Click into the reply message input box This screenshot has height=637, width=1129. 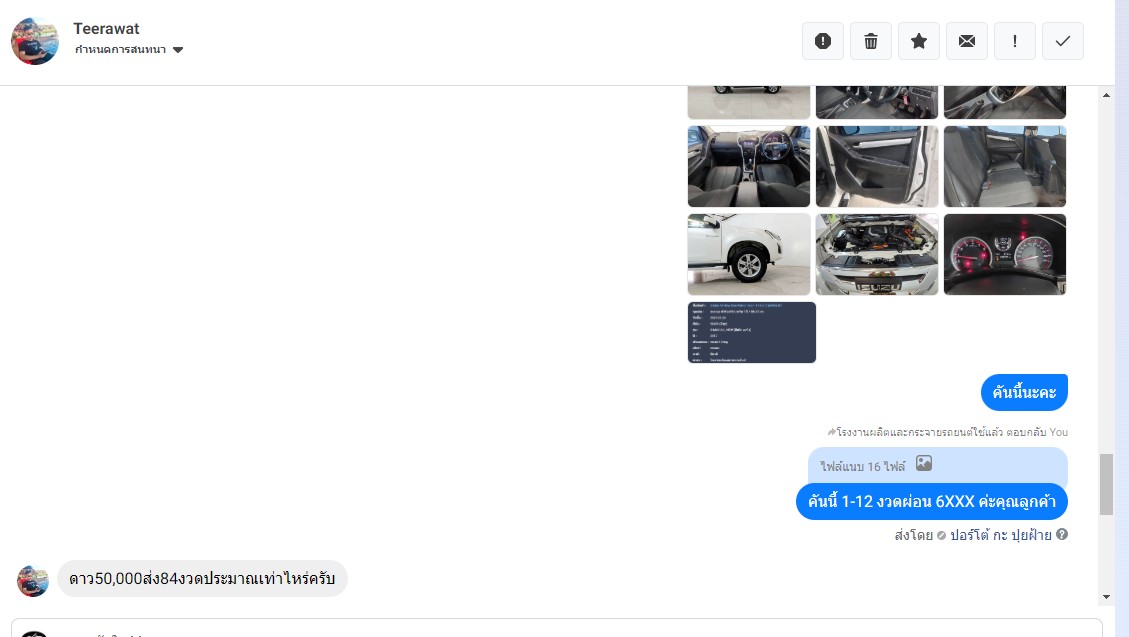pos(557,628)
